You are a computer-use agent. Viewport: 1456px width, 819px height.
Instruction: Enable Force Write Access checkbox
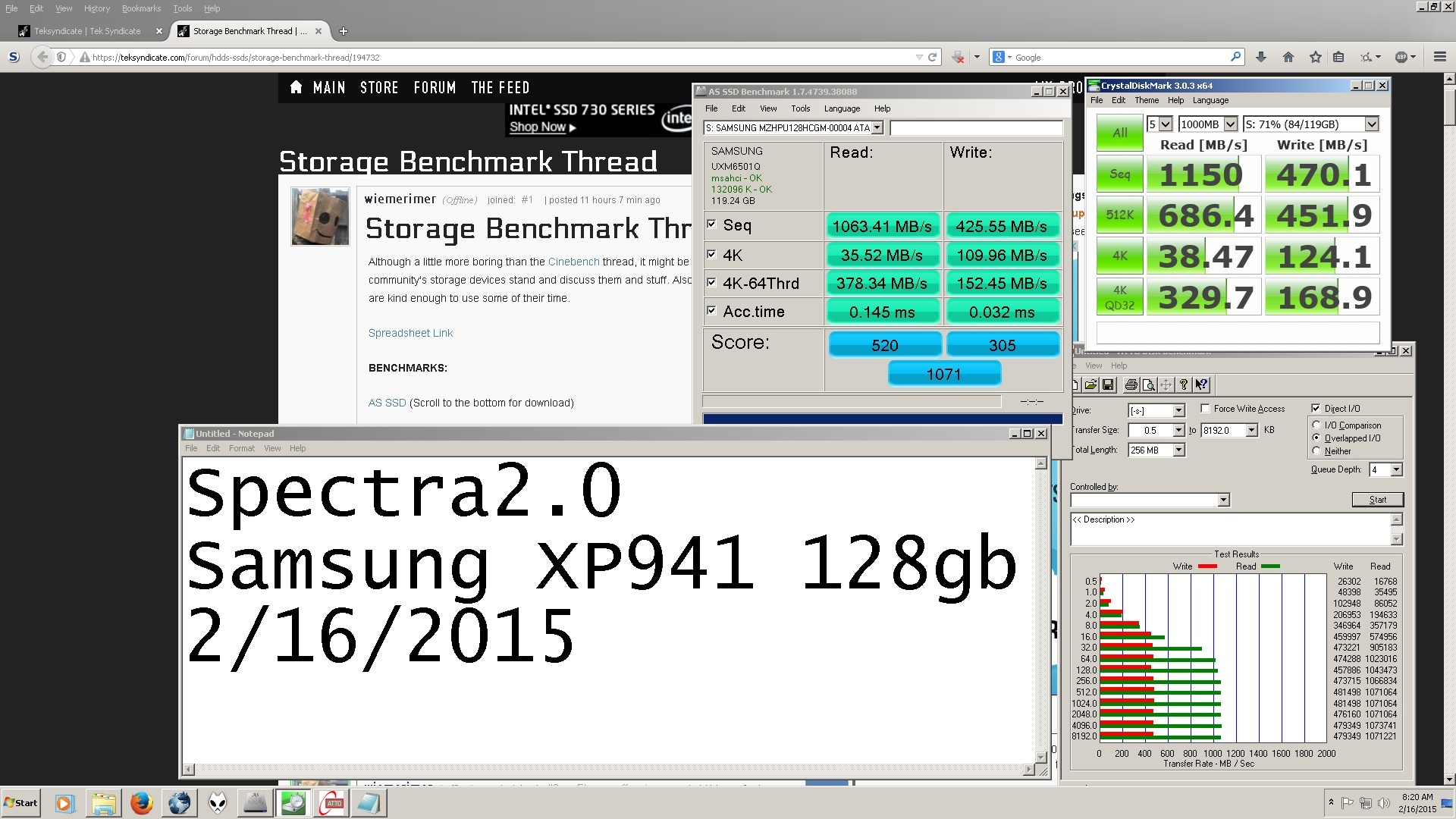tap(1205, 409)
